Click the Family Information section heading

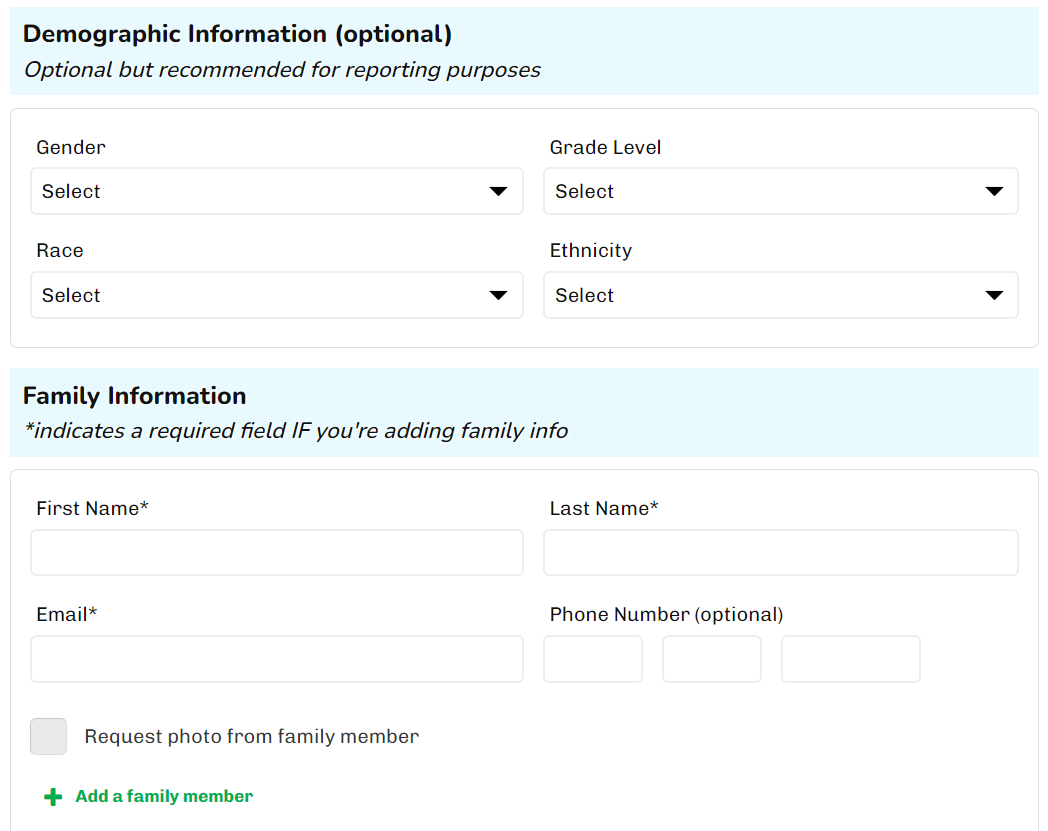tap(134, 396)
